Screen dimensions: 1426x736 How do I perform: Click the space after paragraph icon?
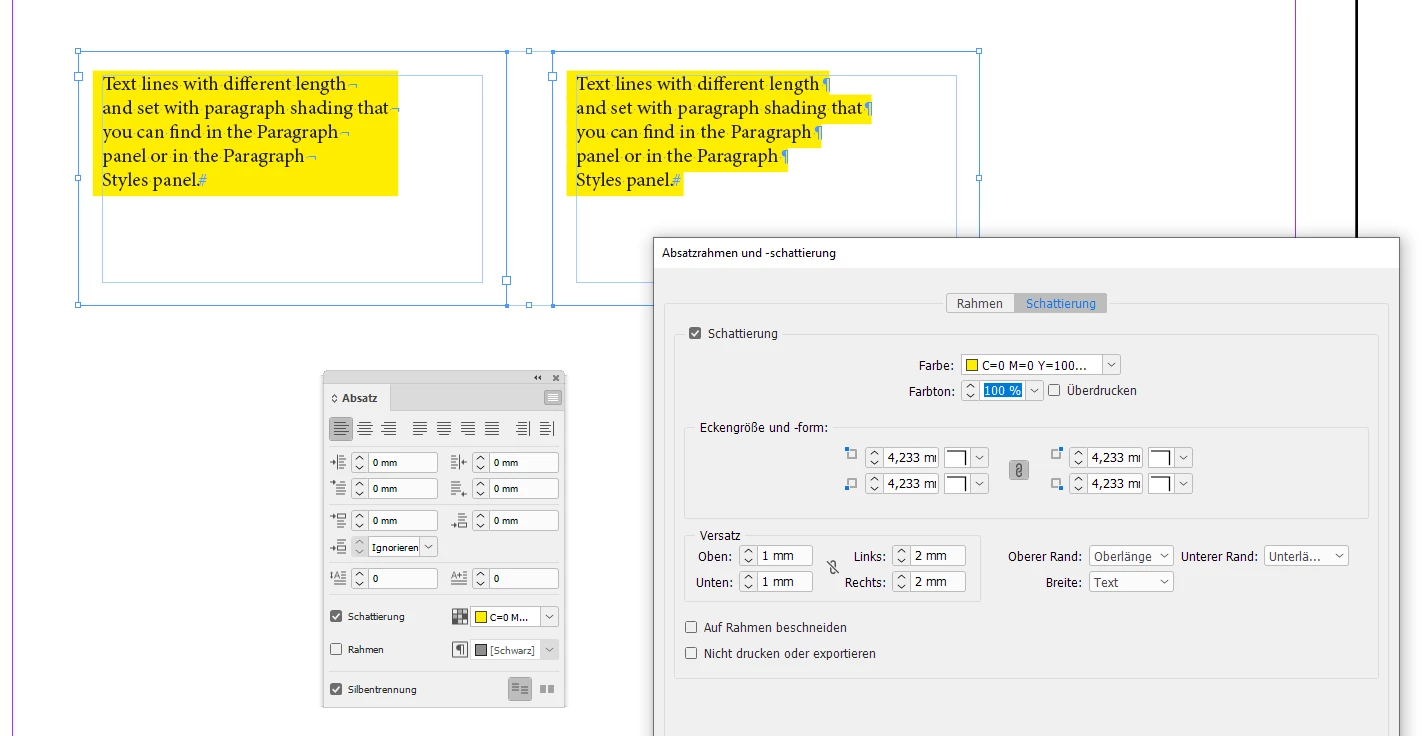pos(459,520)
